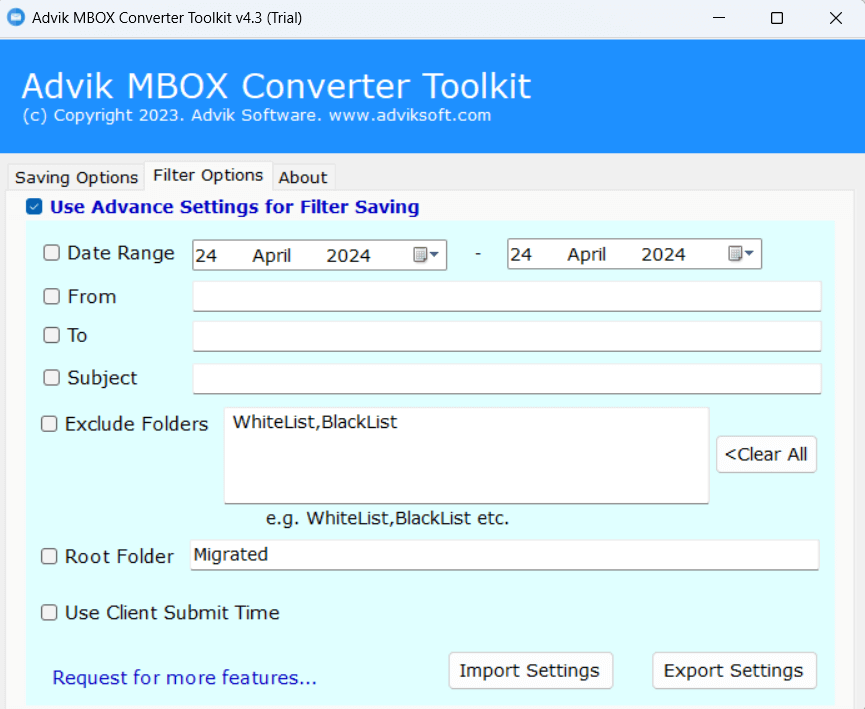This screenshot has width=865, height=709.
Task: Switch to the Saving Options tab
Action: pyautogui.click(x=76, y=178)
